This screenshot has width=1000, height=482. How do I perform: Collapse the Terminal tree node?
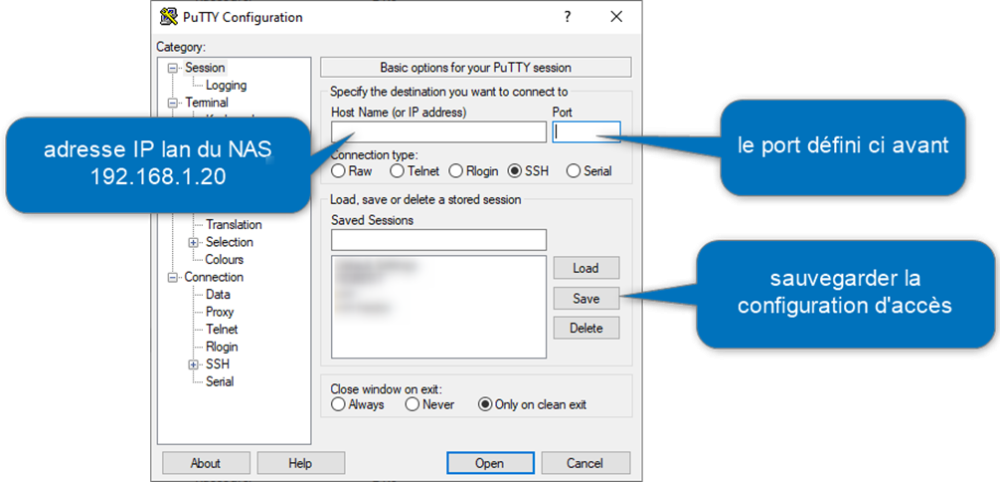(172, 103)
